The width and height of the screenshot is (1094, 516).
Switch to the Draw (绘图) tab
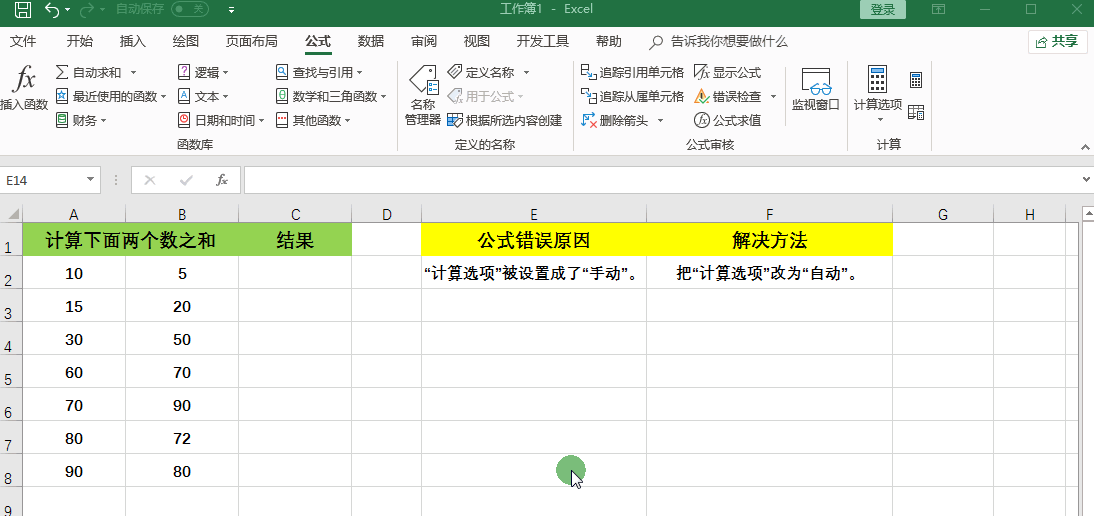click(186, 41)
